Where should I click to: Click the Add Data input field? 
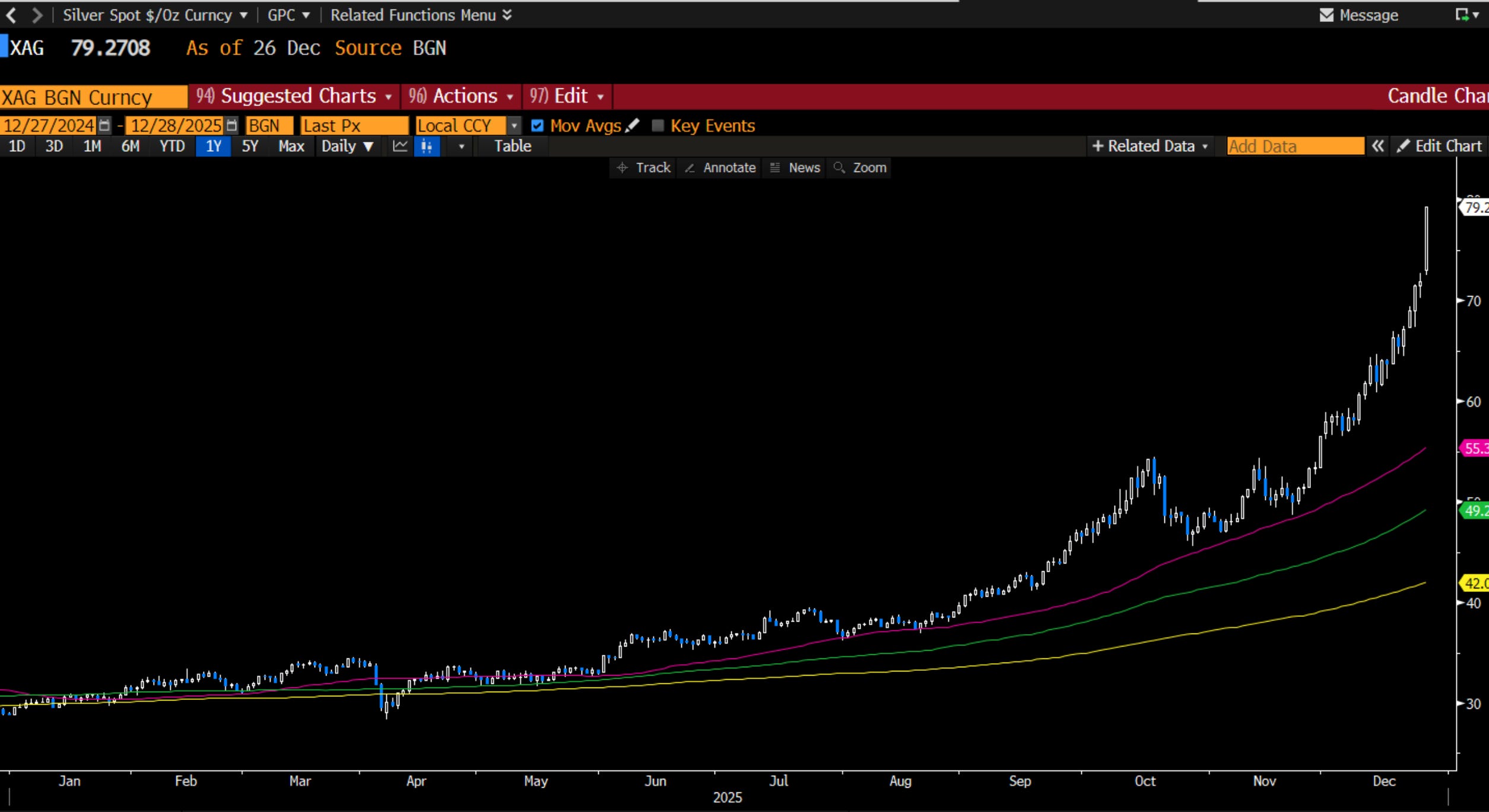[x=1295, y=146]
